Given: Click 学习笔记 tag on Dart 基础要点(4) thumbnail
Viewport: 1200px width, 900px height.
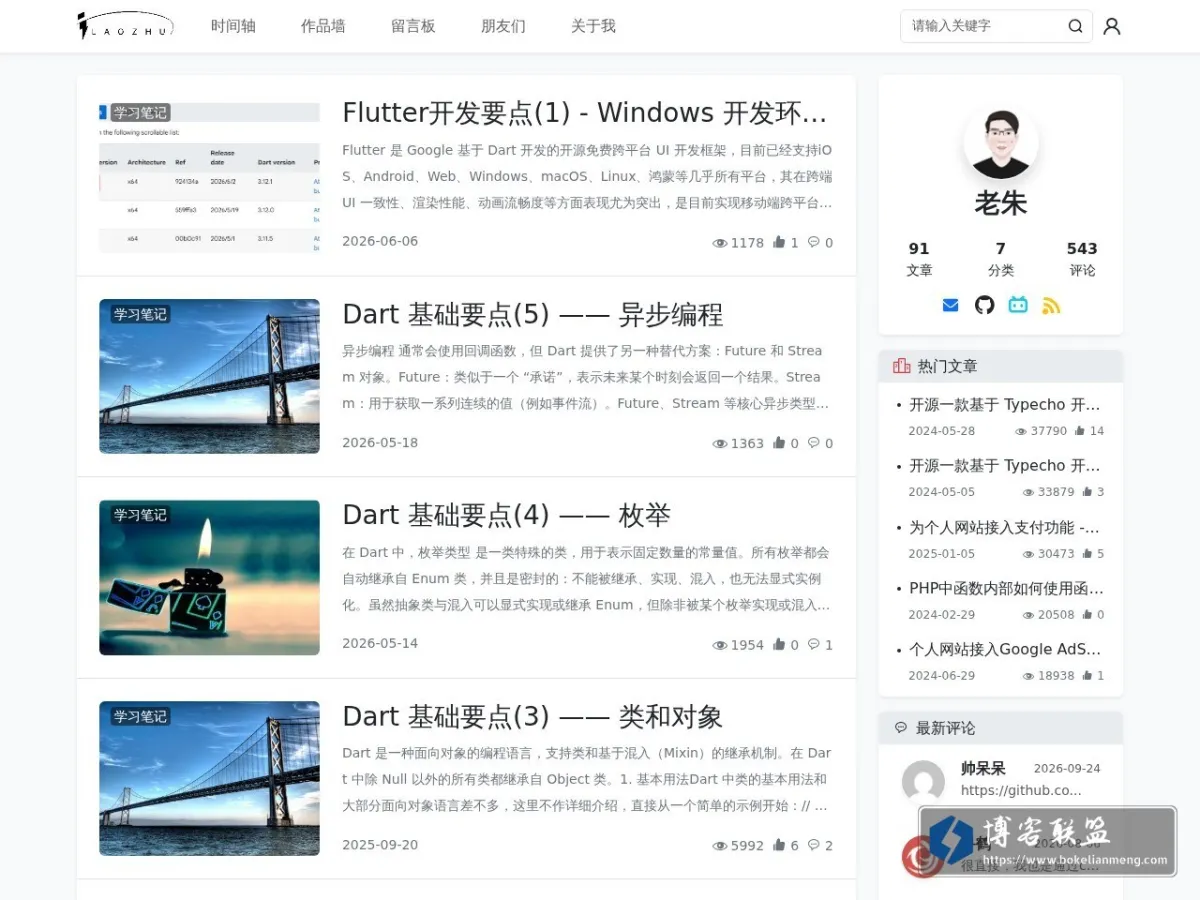Looking at the screenshot, I should tap(140, 515).
